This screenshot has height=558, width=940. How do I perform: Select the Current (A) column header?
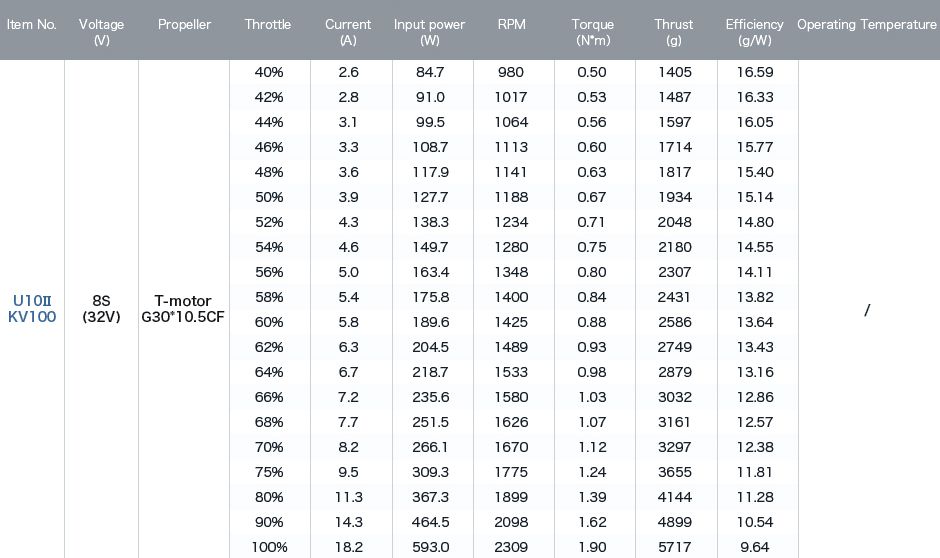click(x=348, y=32)
